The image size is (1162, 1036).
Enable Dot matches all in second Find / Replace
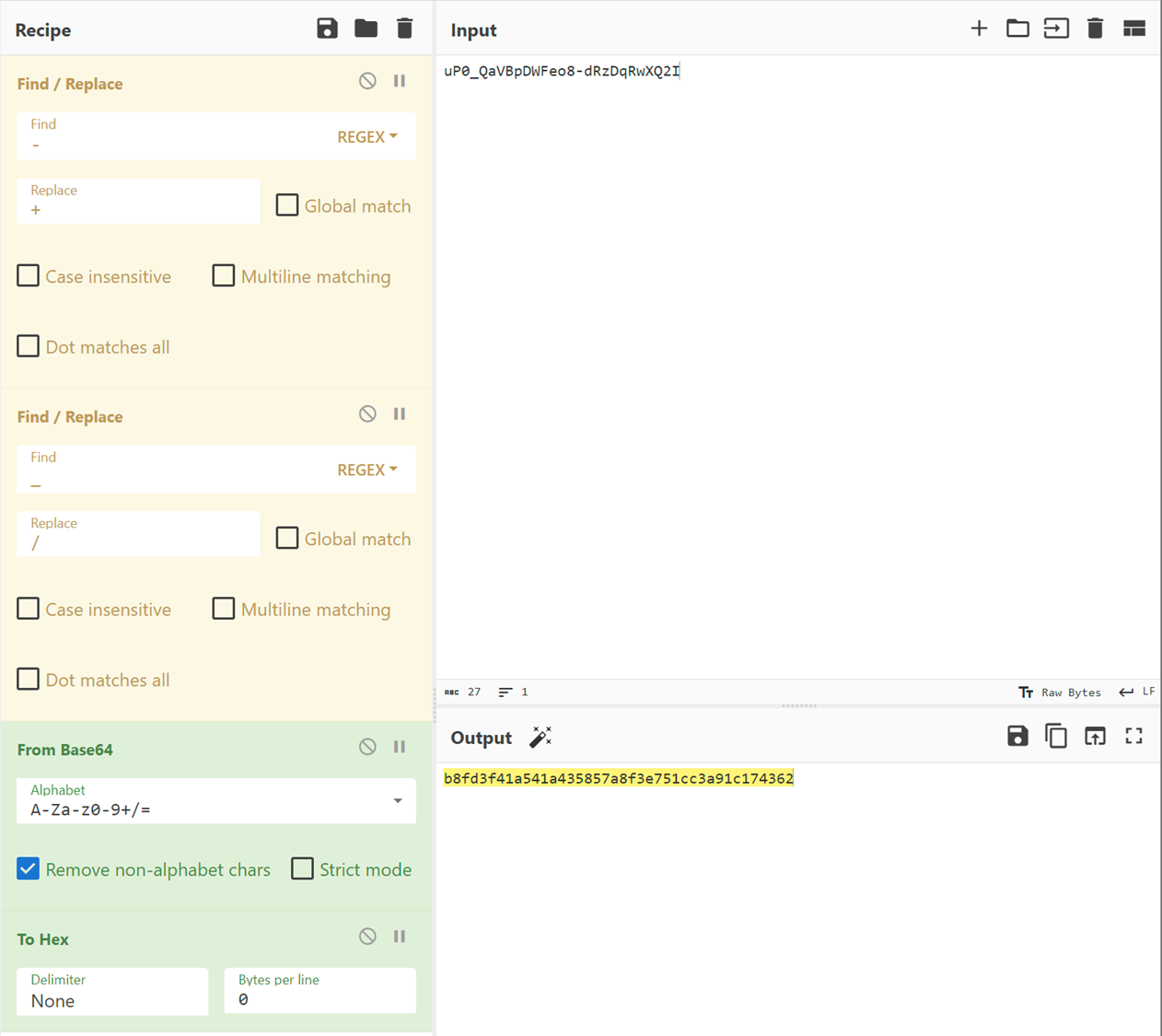(x=29, y=679)
